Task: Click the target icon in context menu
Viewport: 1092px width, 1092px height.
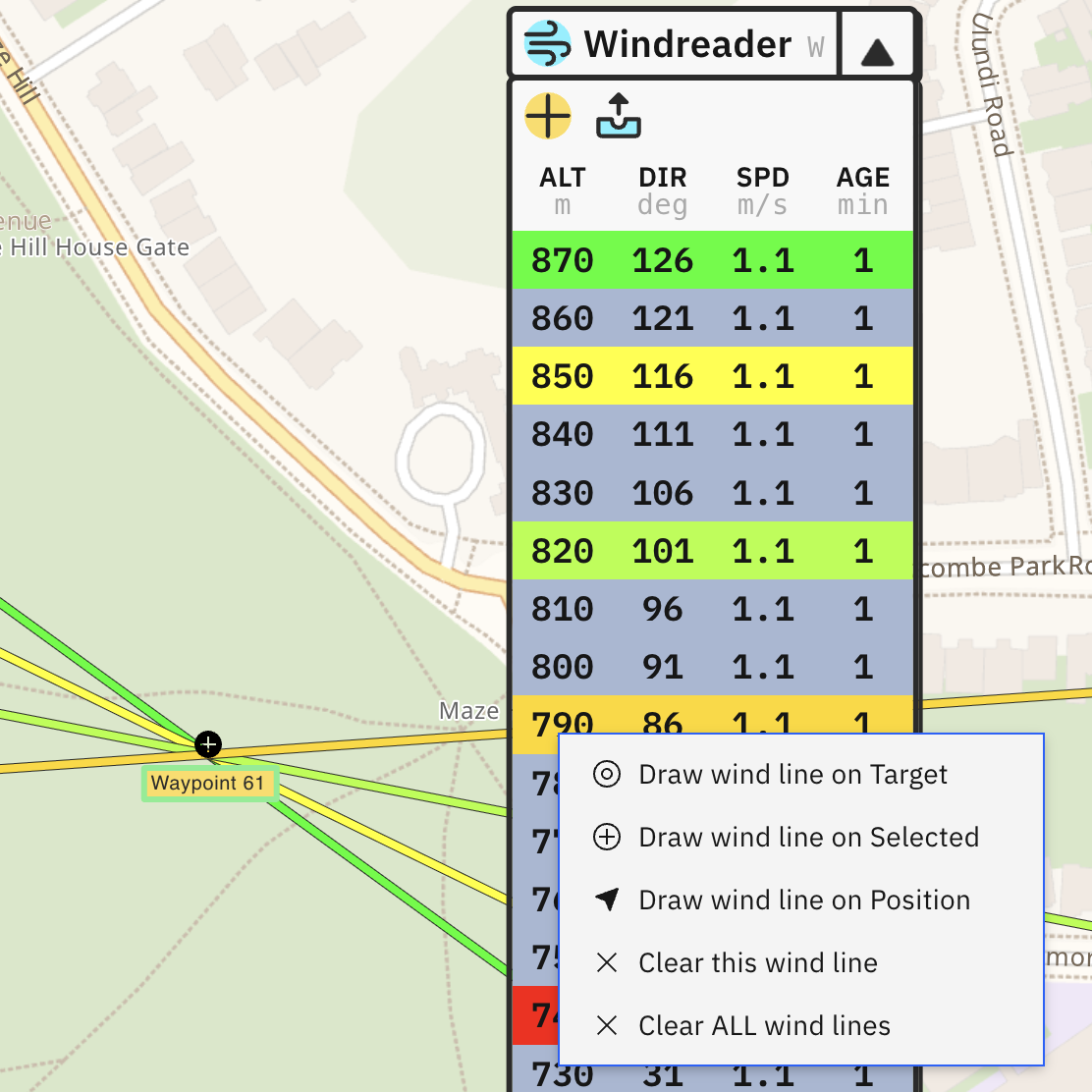Action: (607, 774)
